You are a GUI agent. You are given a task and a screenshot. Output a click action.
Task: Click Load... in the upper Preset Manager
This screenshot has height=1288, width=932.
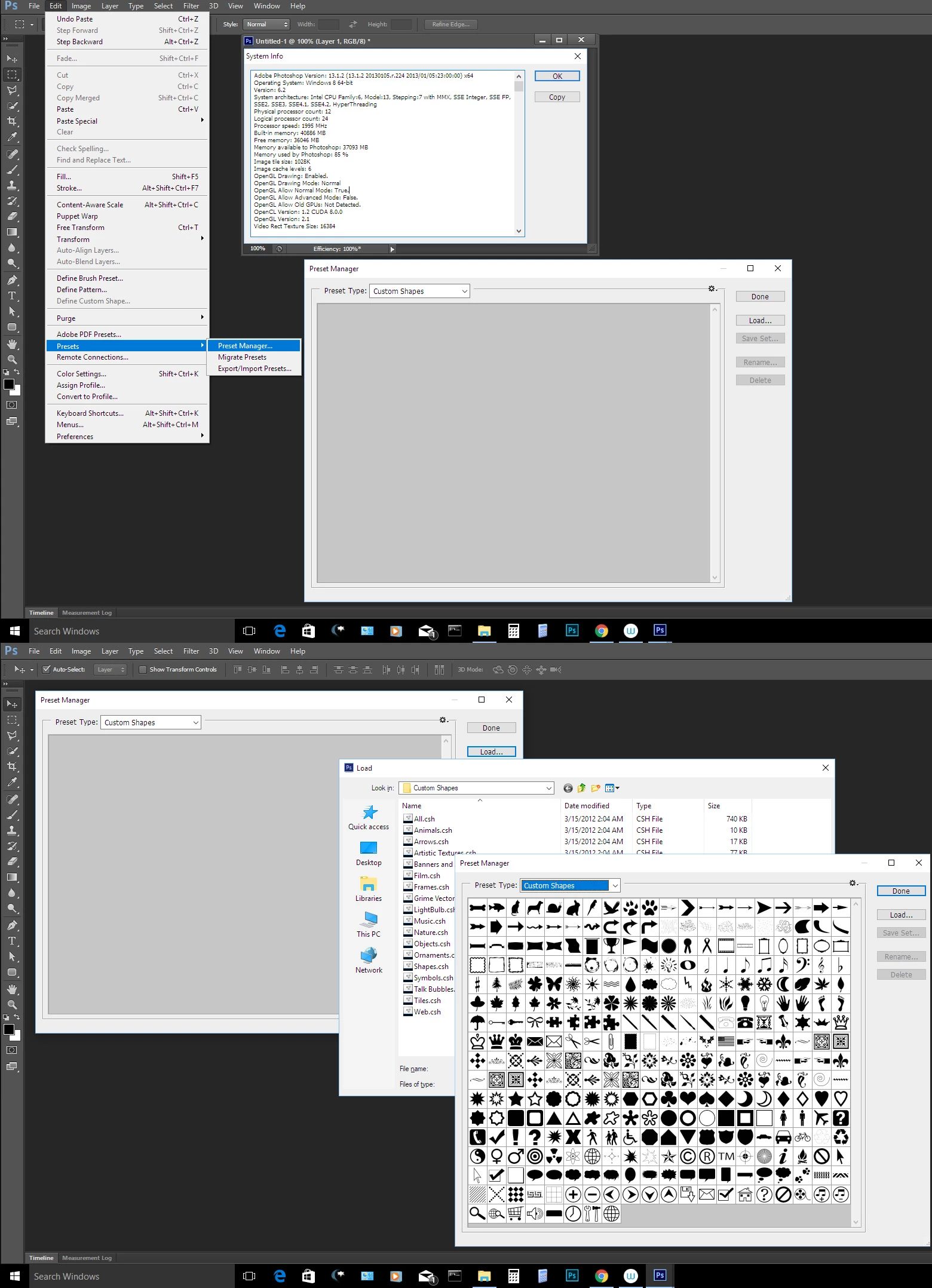pos(760,321)
